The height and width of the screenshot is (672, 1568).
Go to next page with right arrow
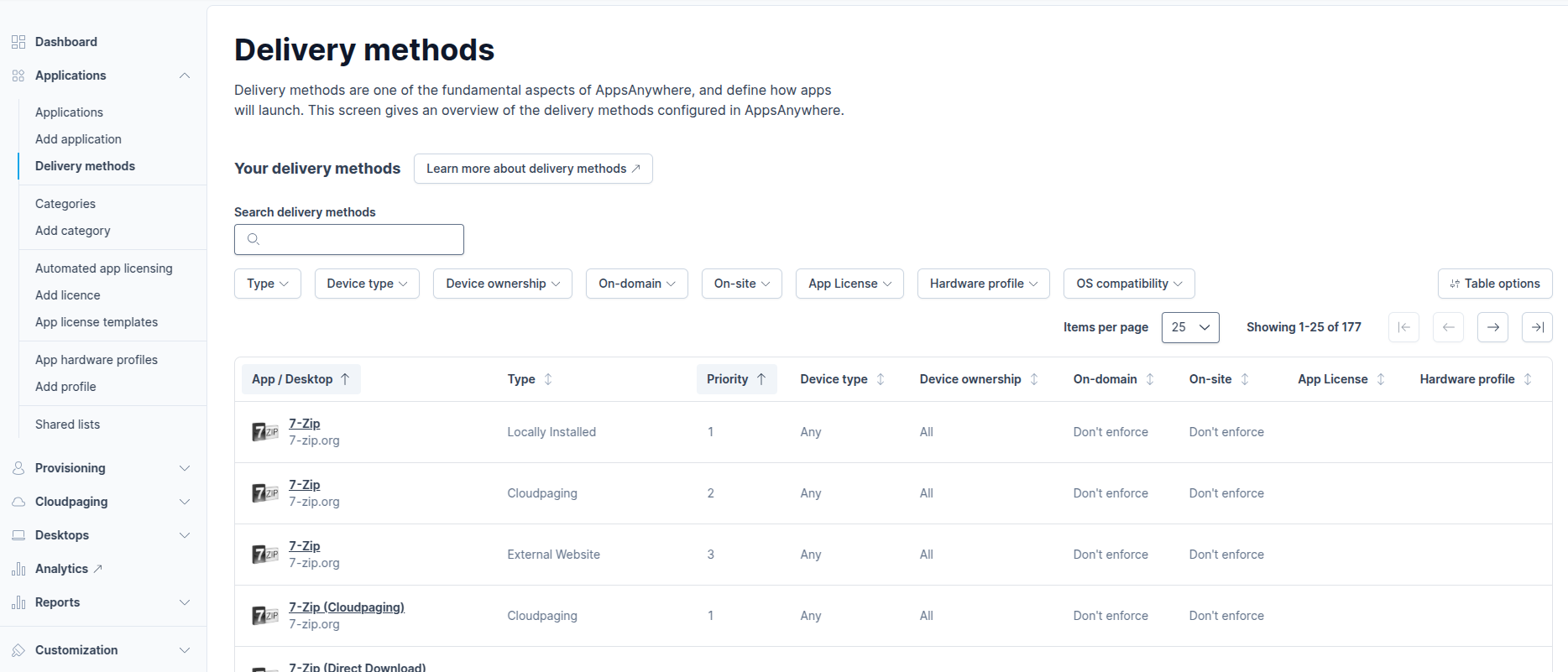click(1492, 327)
